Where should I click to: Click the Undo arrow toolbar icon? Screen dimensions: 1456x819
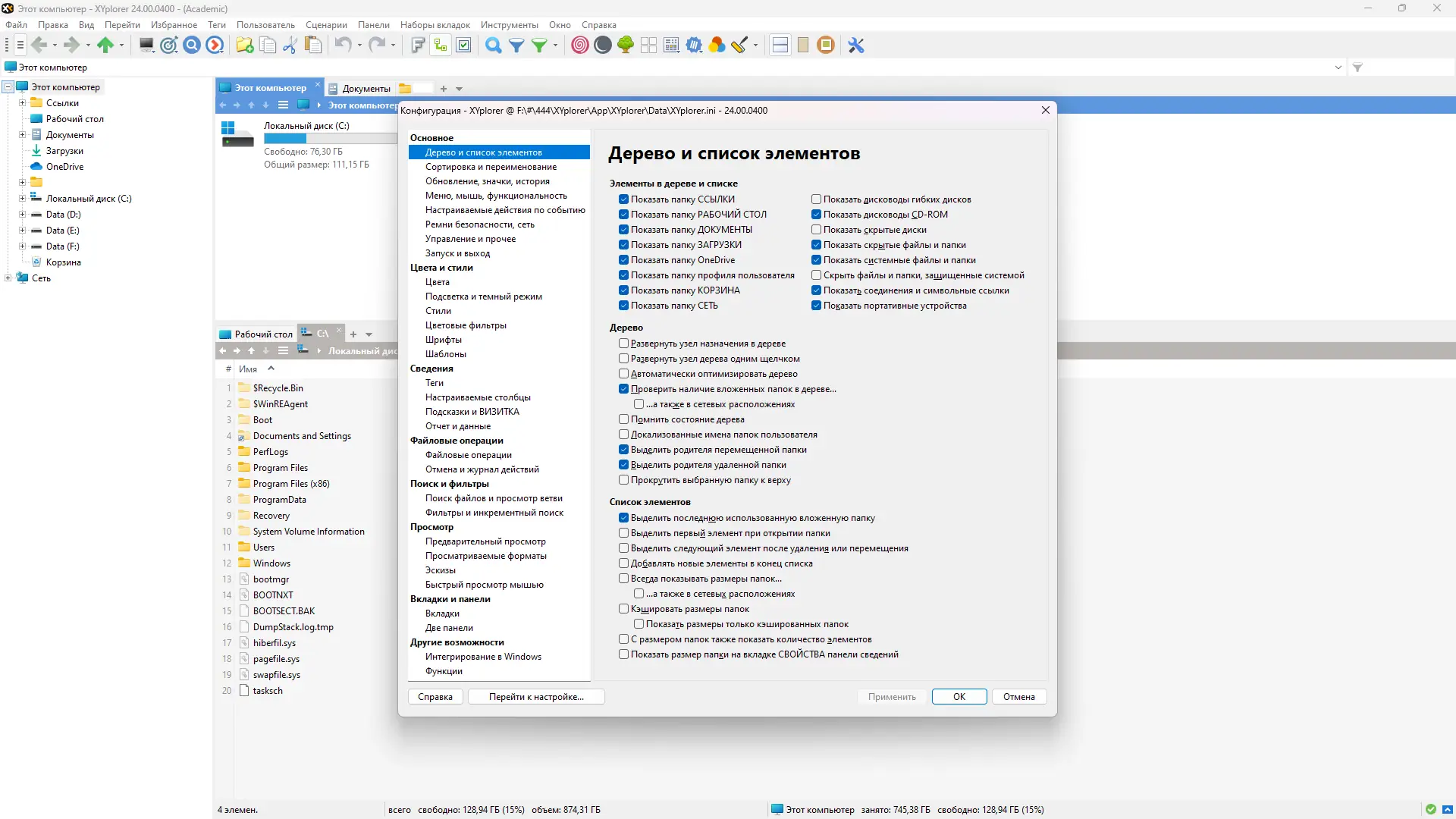click(343, 45)
